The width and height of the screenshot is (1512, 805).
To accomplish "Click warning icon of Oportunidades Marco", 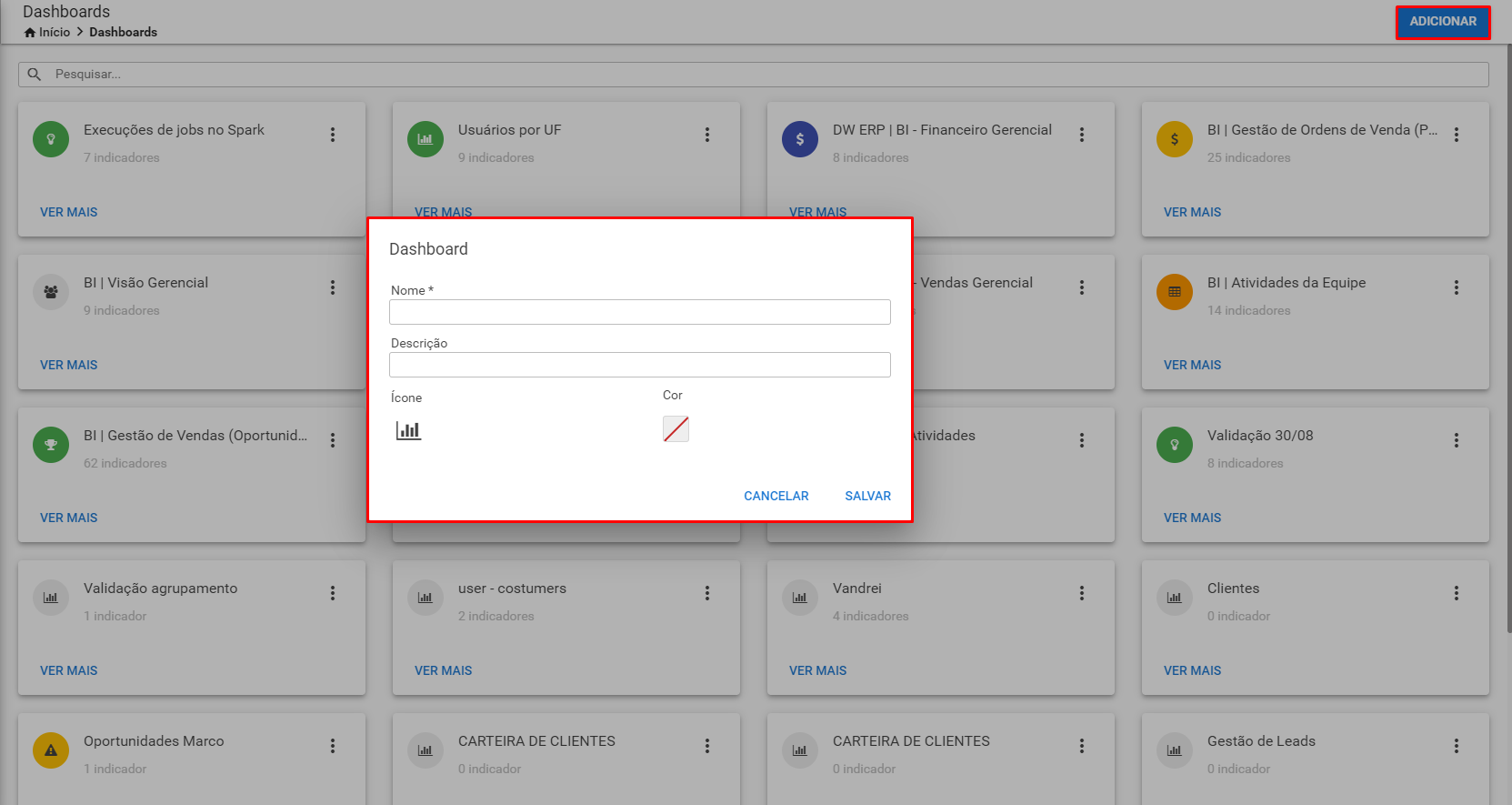I will click(51, 750).
